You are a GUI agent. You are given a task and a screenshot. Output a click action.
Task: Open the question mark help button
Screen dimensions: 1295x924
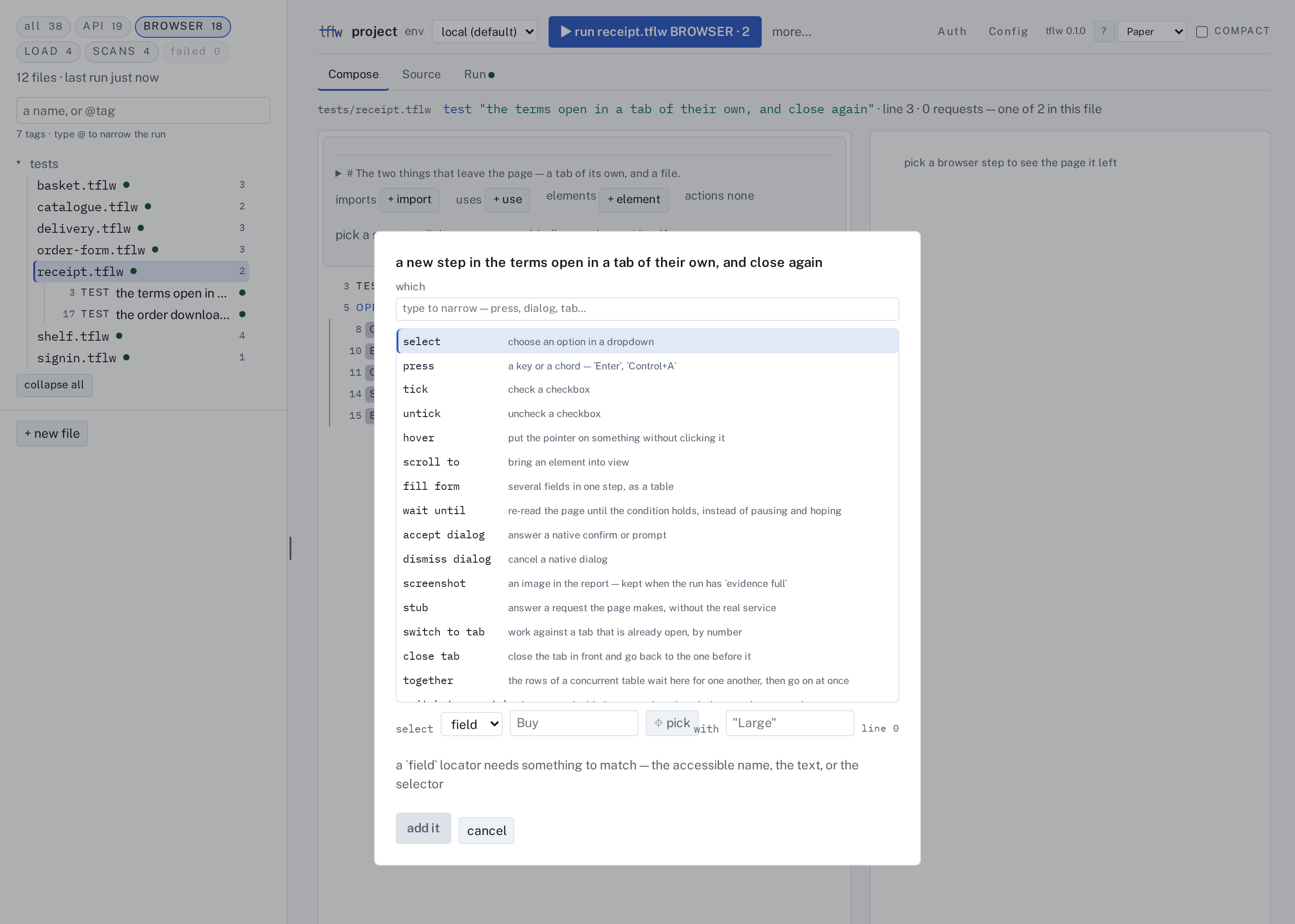[x=1104, y=31]
